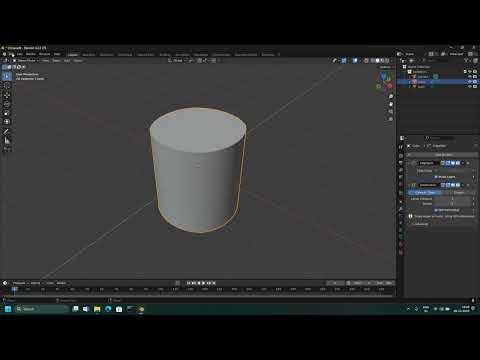Open the Render properties tab
Screen dimensions: 480x360
(x=401, y=156)
